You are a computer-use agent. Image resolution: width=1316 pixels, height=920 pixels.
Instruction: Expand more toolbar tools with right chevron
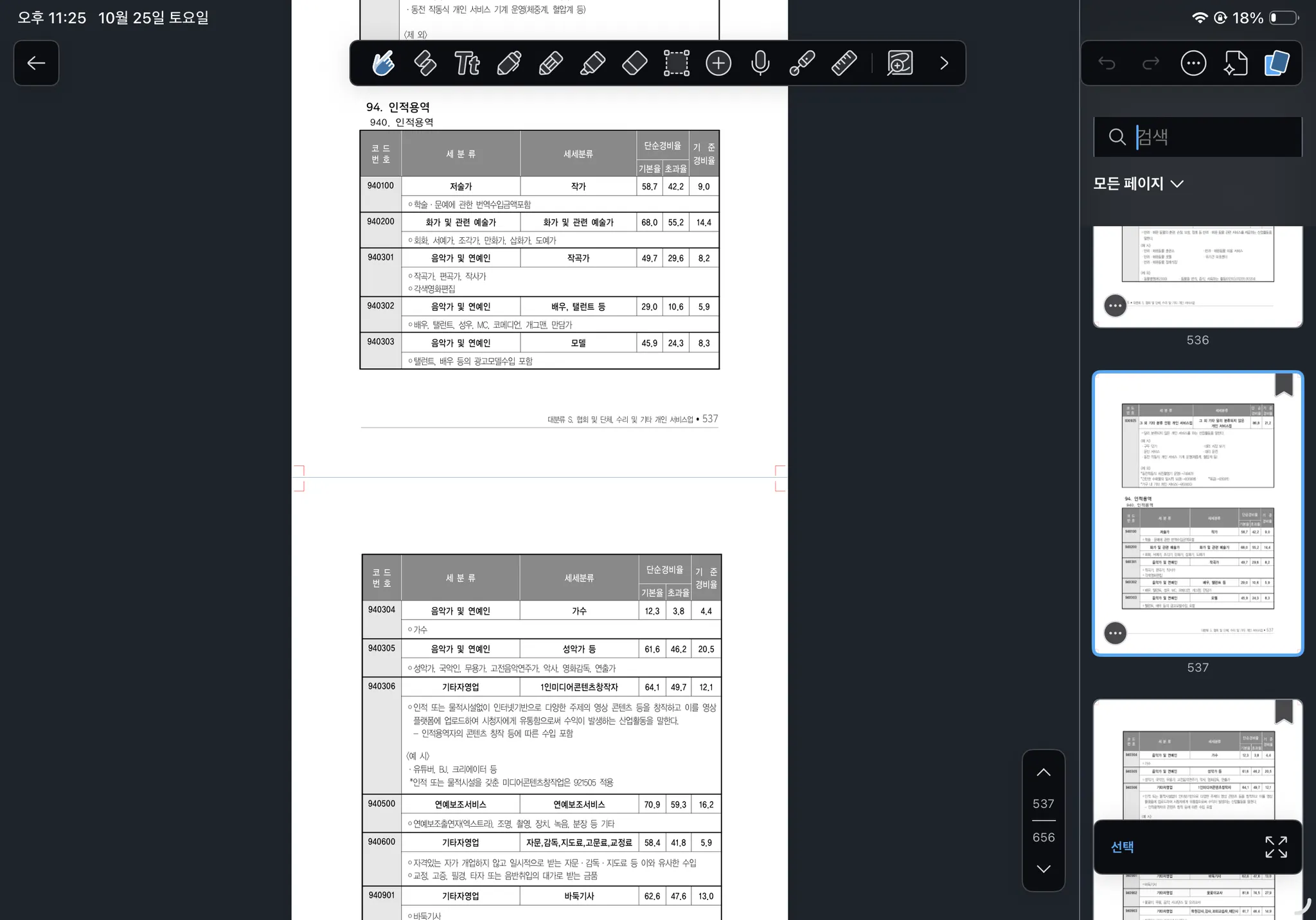943,63
